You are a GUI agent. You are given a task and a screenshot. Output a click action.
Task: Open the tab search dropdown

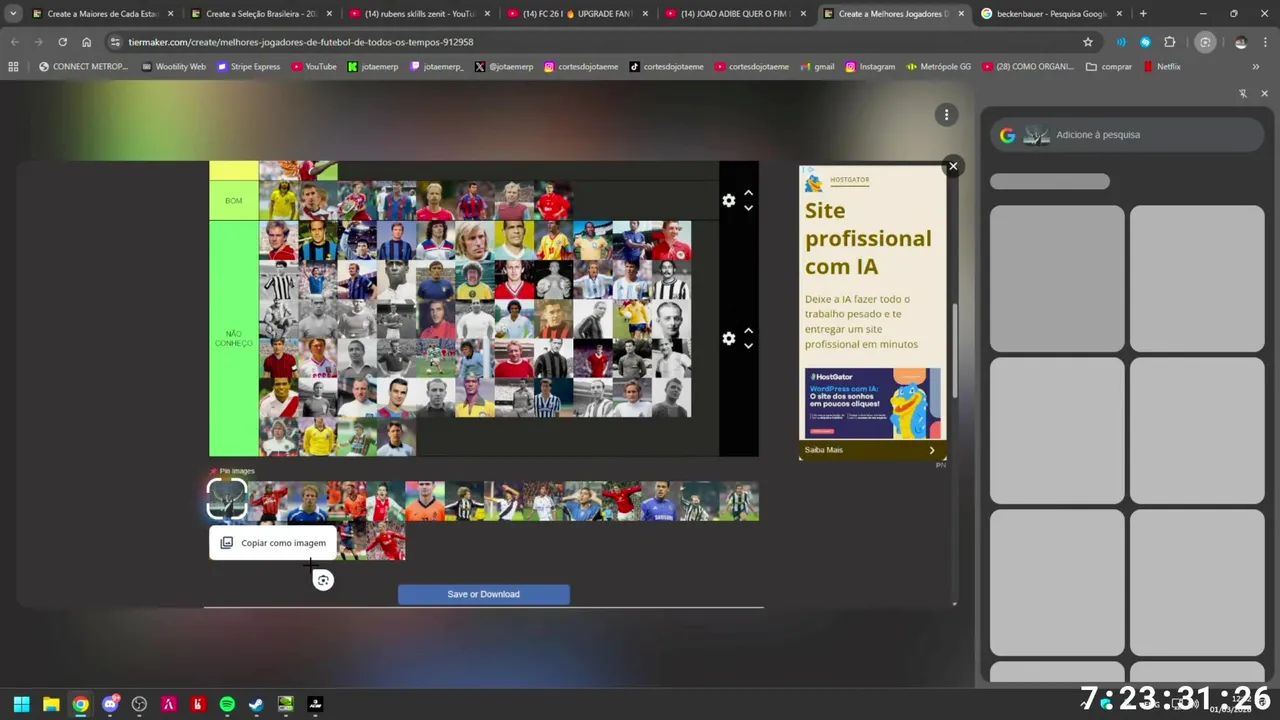coord(13,14)
